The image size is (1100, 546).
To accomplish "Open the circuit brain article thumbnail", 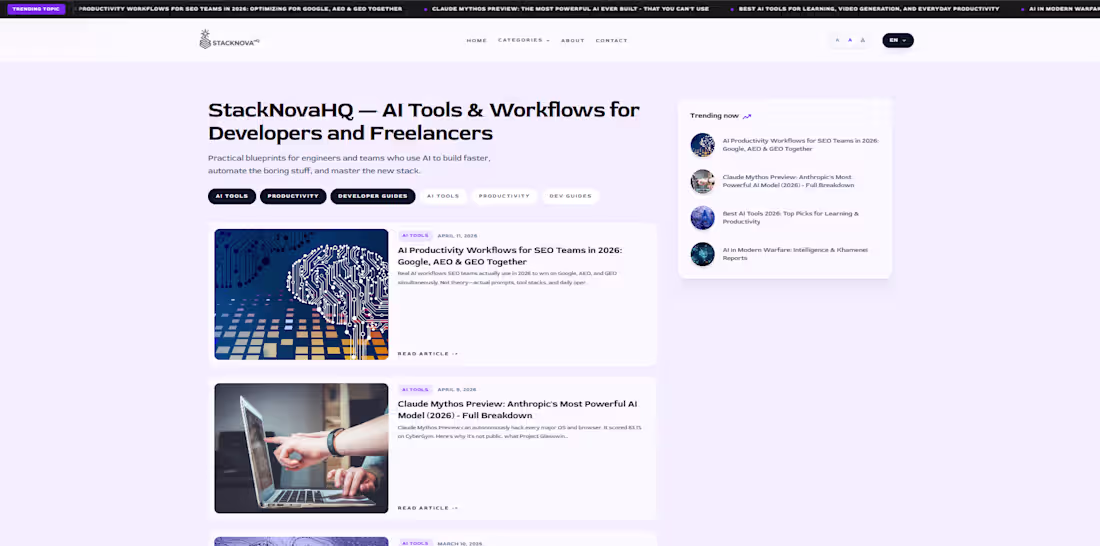I will [x=301, y=294].
